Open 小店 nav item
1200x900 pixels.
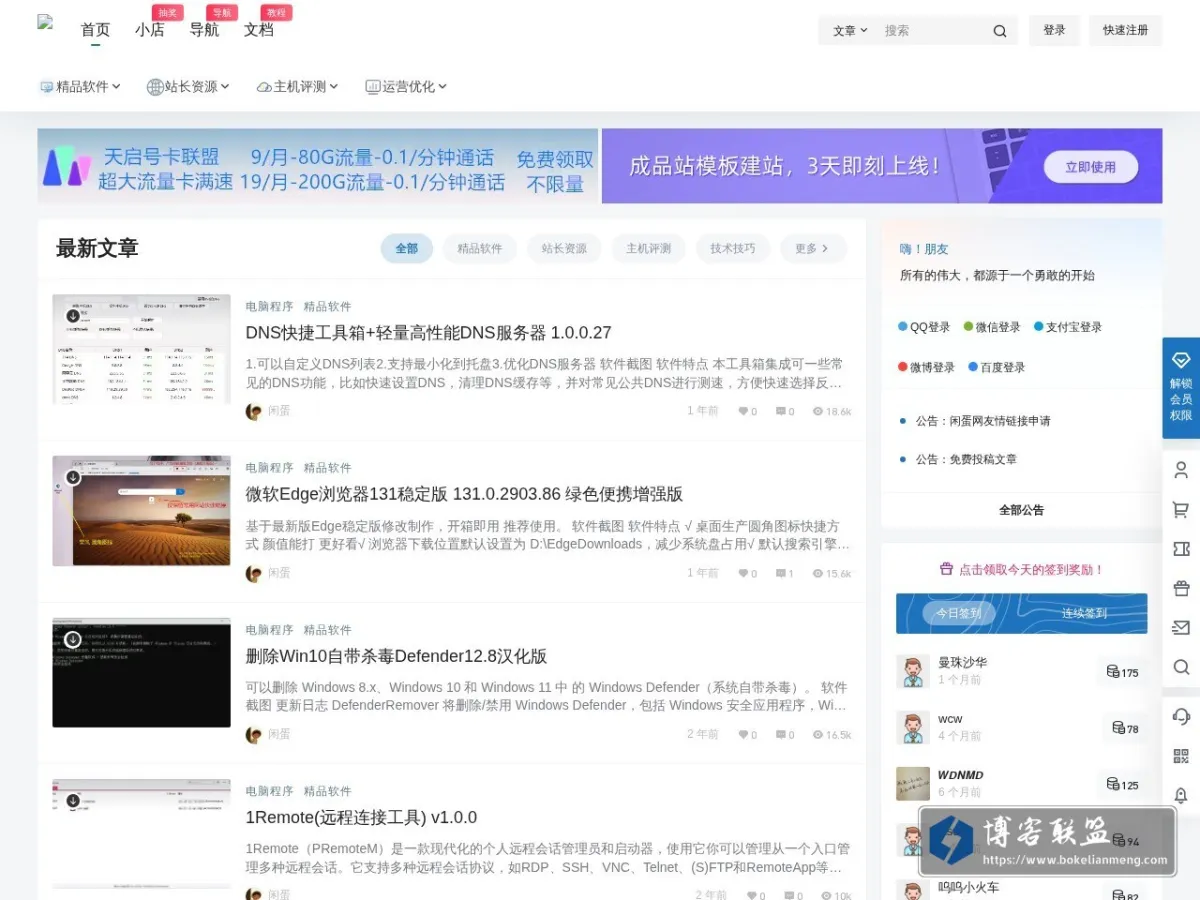pyautogui.click(x=150, y=30)
